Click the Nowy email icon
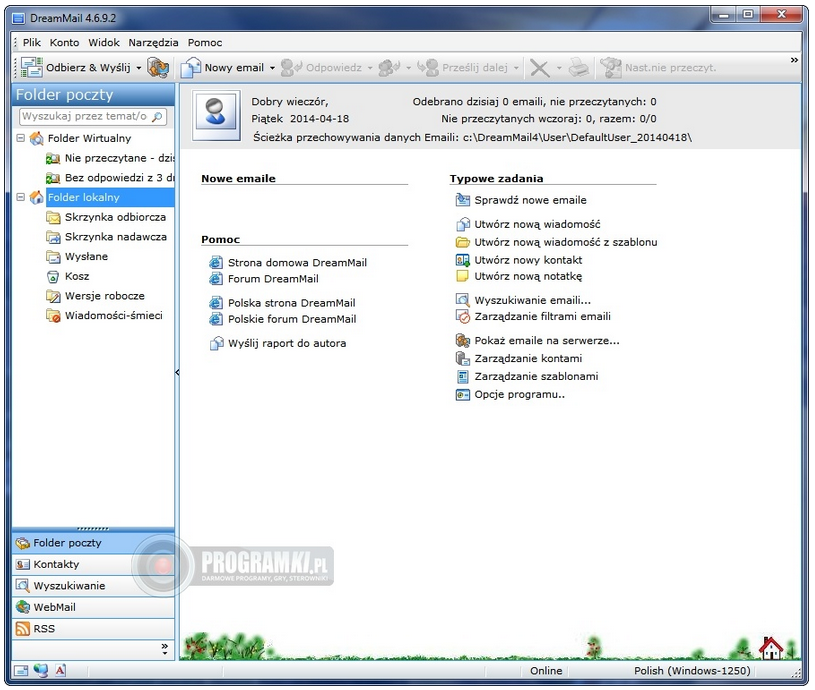This screenshot has width=815, height=690. tap(191, 68)
